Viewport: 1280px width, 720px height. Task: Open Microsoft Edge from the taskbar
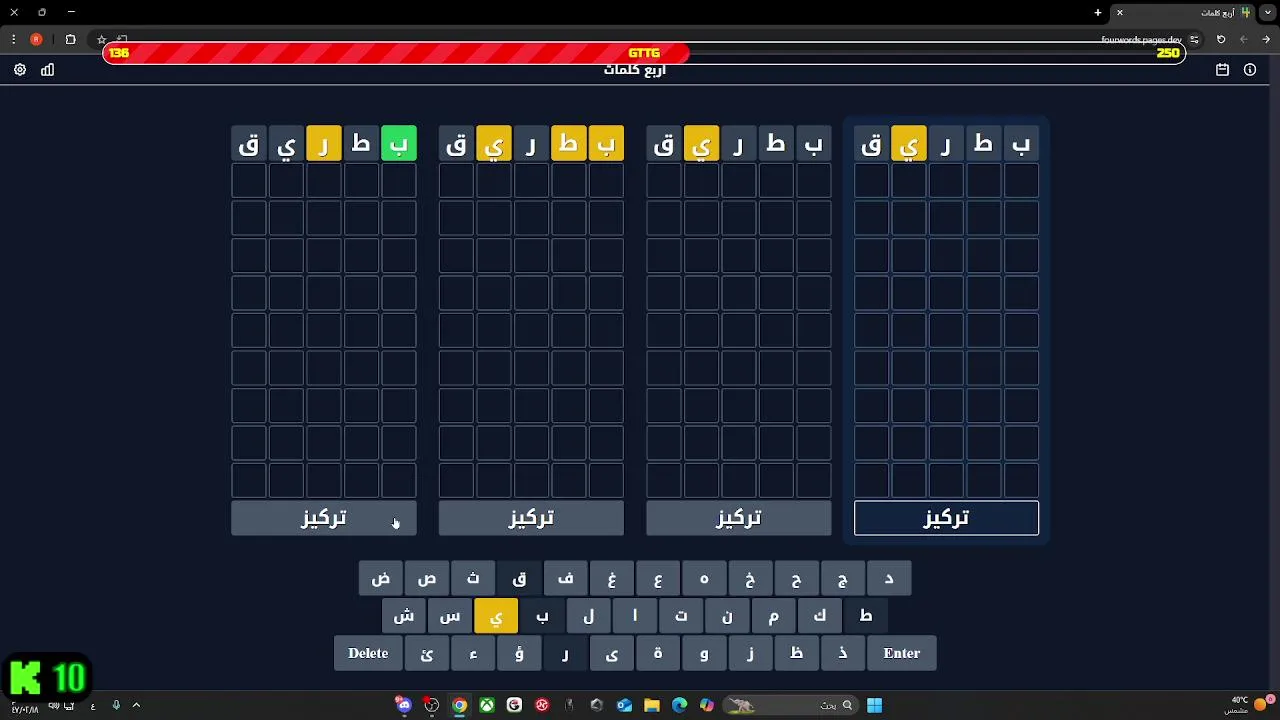coord(680,705)
